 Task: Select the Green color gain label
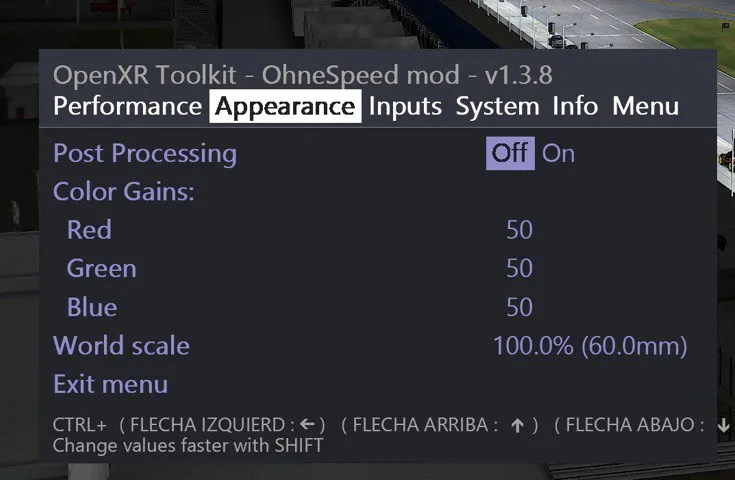(101, 268)
